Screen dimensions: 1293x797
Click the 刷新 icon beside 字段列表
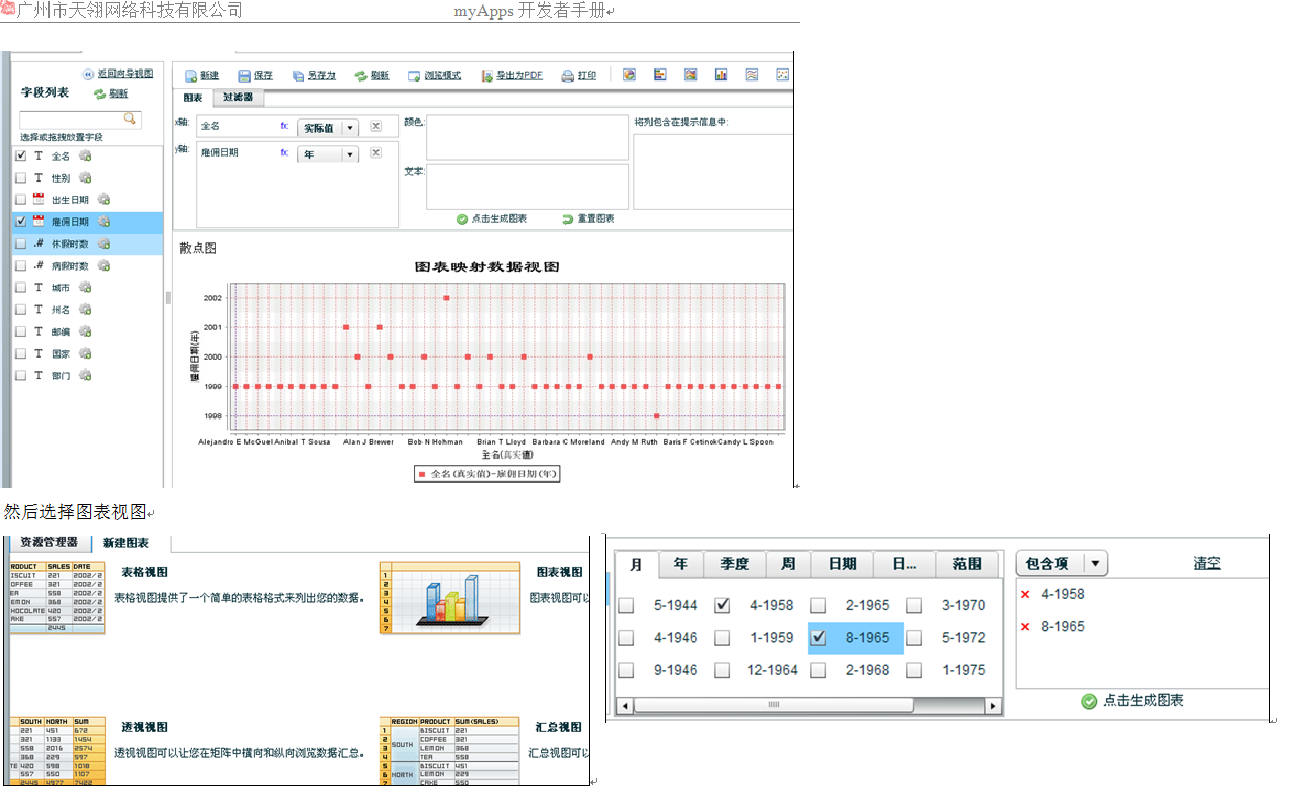100,94
